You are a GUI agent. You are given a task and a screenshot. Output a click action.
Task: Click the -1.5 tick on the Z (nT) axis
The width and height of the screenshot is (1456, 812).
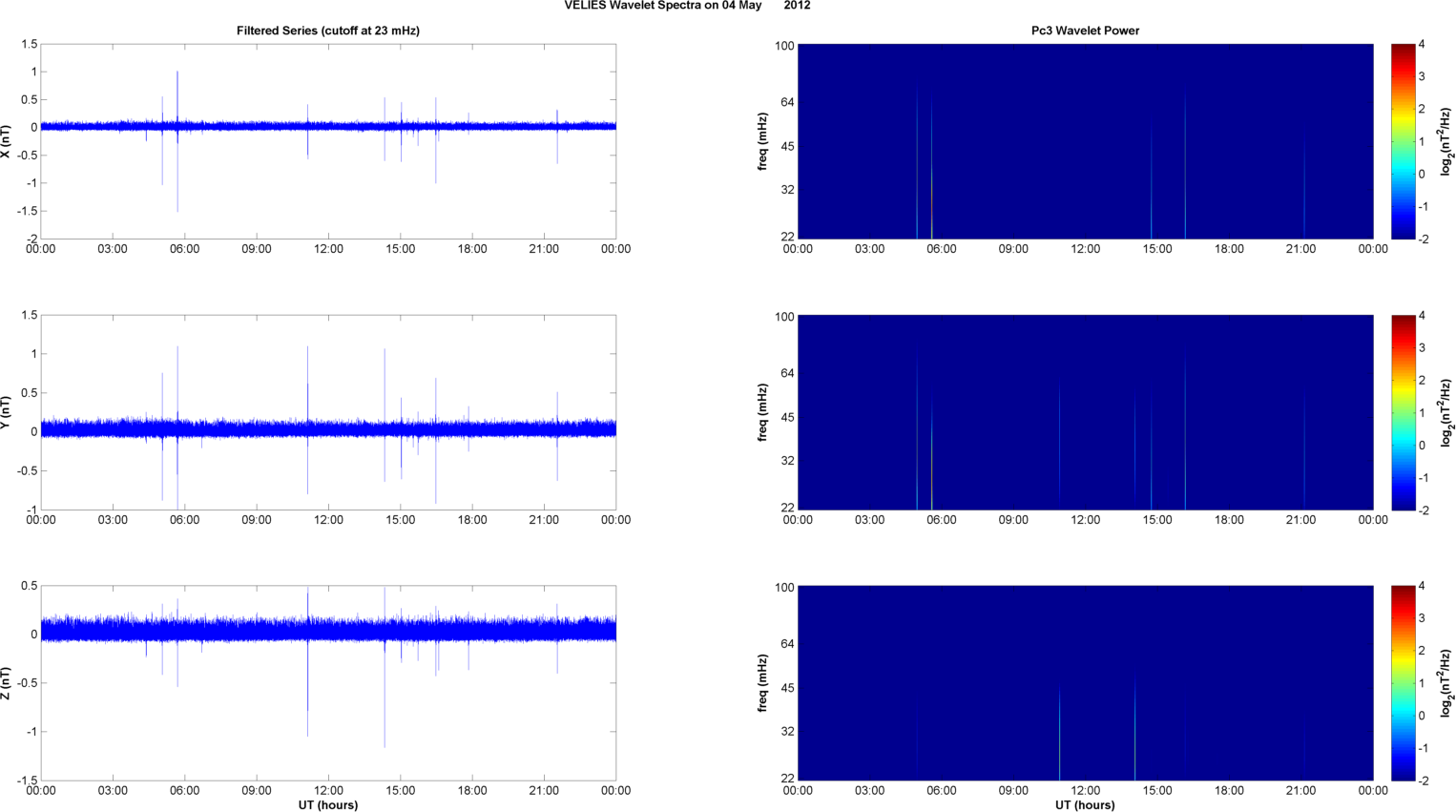click(x=27, y=781)
